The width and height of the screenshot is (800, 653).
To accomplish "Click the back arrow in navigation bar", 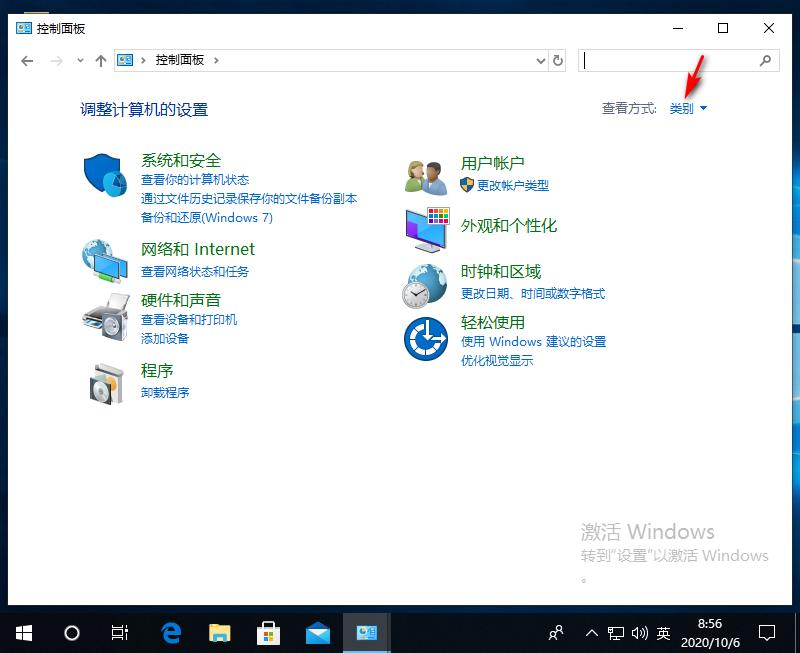I will coord(27,61).
